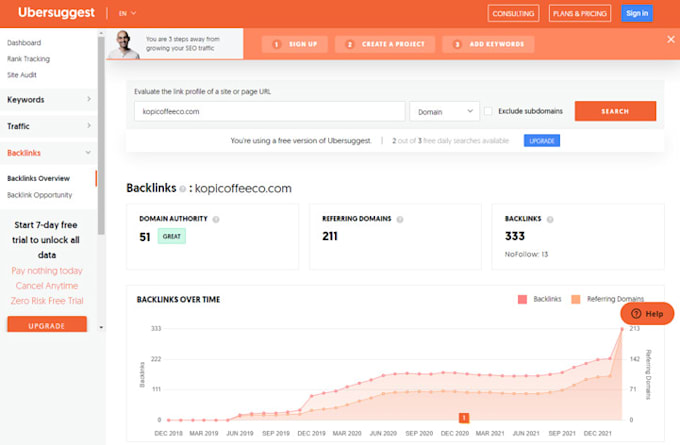680x445 pixels.
Task: Click the 'NoFollow: 13' text
Action: 526,254
